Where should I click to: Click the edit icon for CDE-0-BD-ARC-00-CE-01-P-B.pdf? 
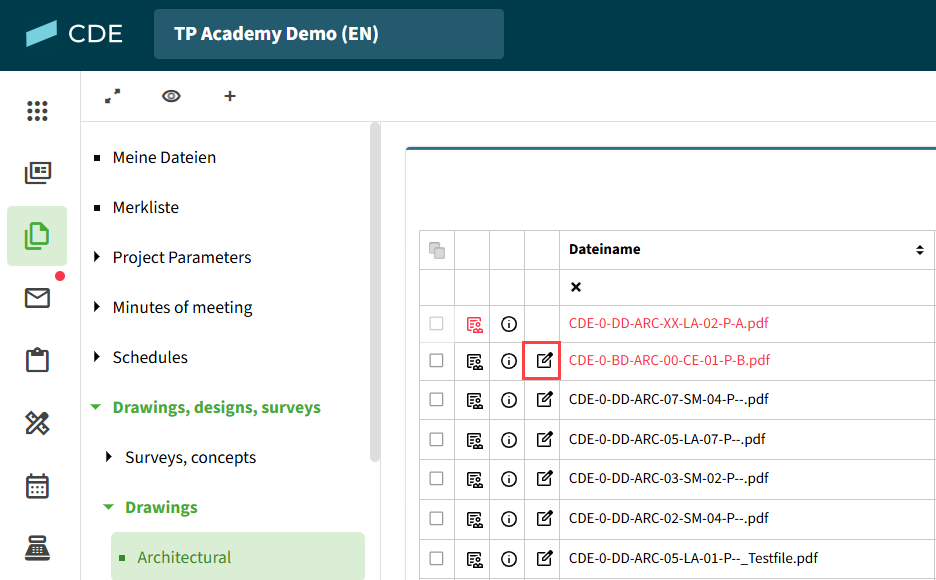(543, 361)
